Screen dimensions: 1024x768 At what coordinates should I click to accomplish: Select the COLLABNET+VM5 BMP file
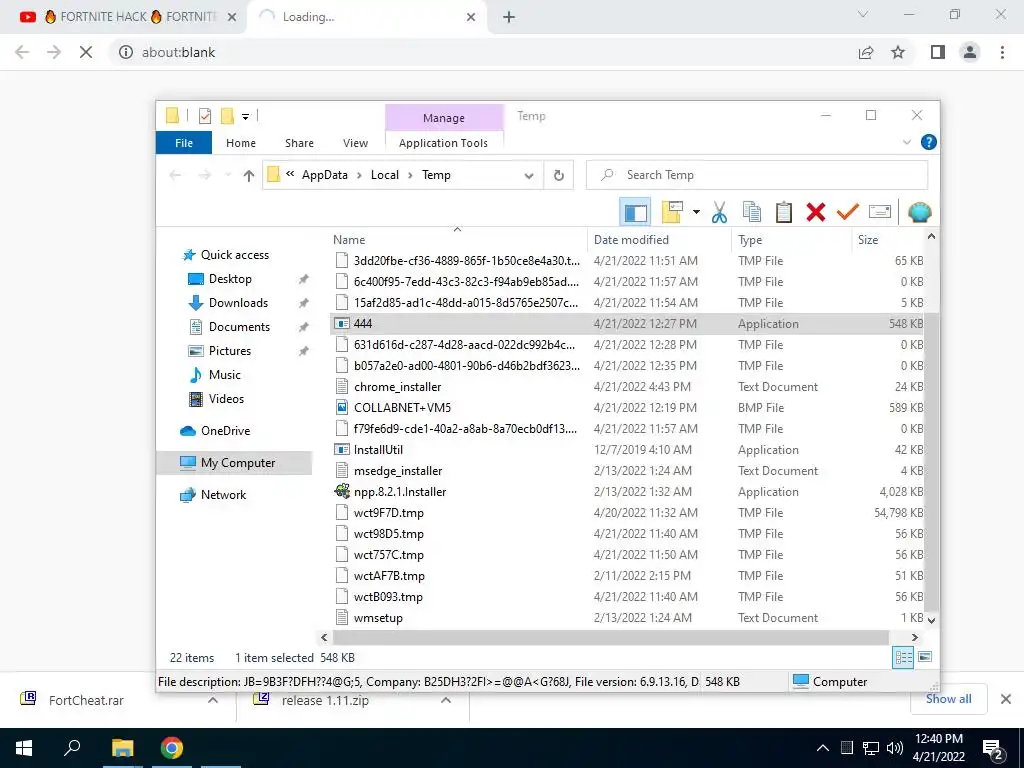click(x=628, y=408)
